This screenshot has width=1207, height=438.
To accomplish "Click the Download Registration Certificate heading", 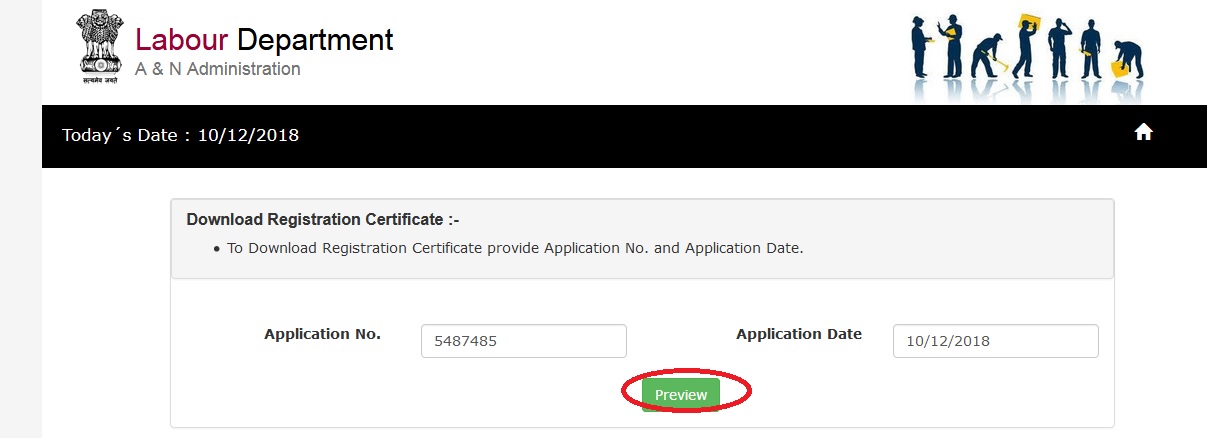I will click(x=322, y=220).
